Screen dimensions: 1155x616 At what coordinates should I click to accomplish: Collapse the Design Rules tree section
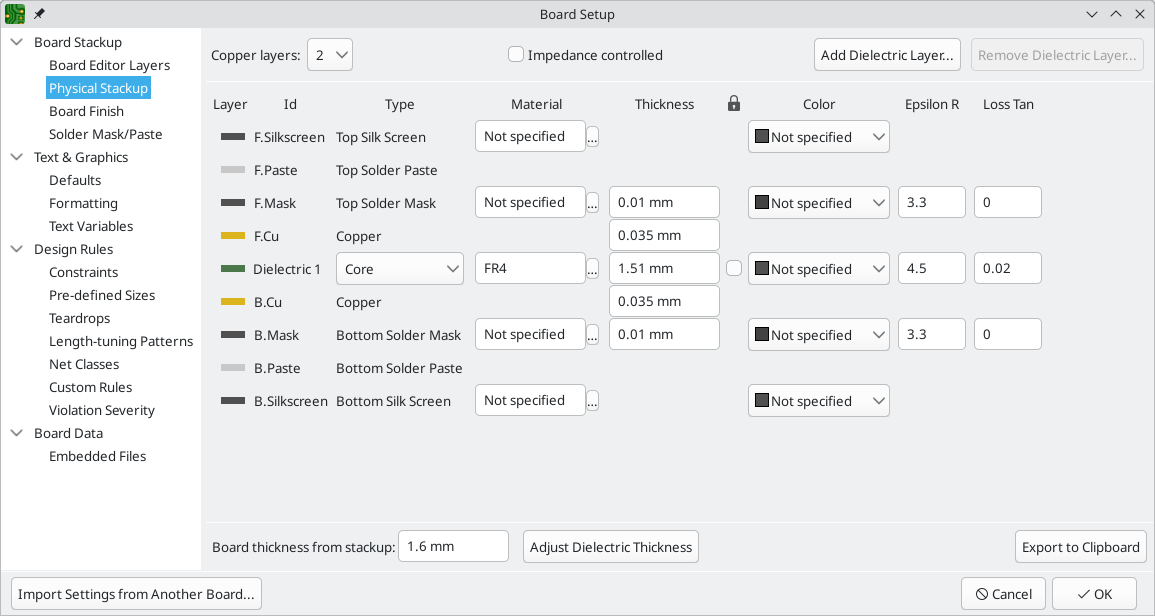point(17,249)
